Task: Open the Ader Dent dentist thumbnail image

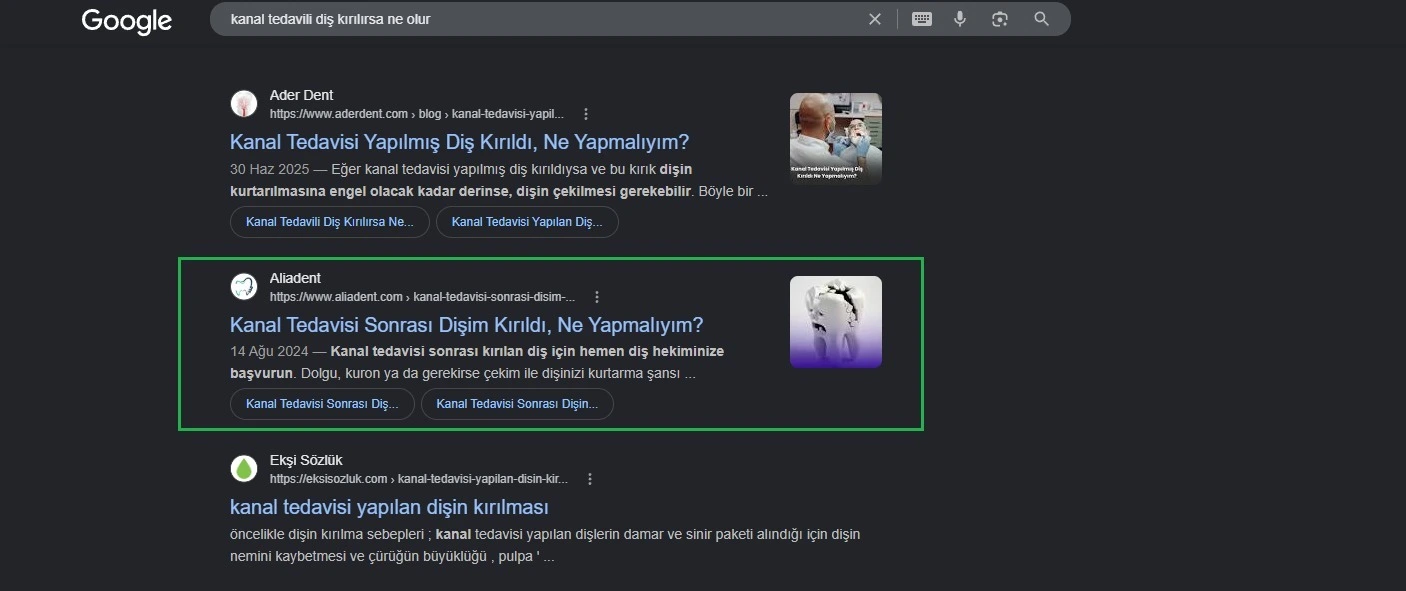Action: click(836, 139)
